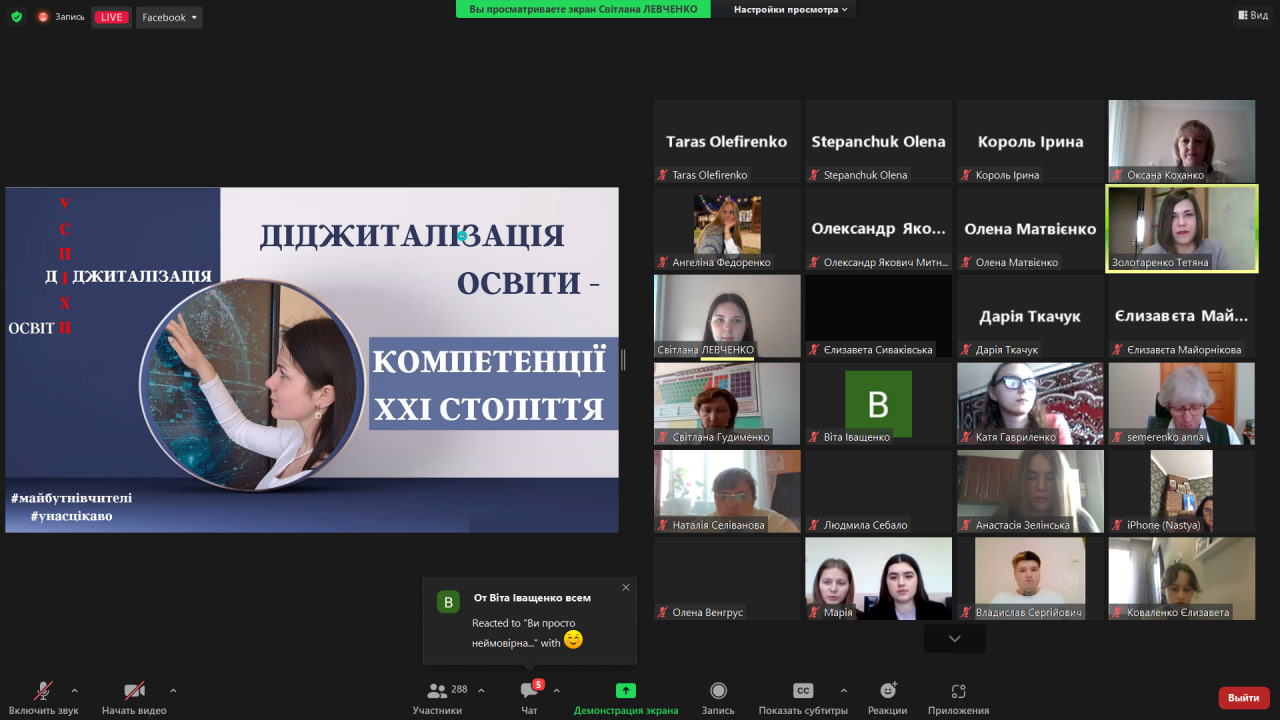Screen dimensions: 1280x720
Task: Open the Вид menu
Action: [1252, 15]
